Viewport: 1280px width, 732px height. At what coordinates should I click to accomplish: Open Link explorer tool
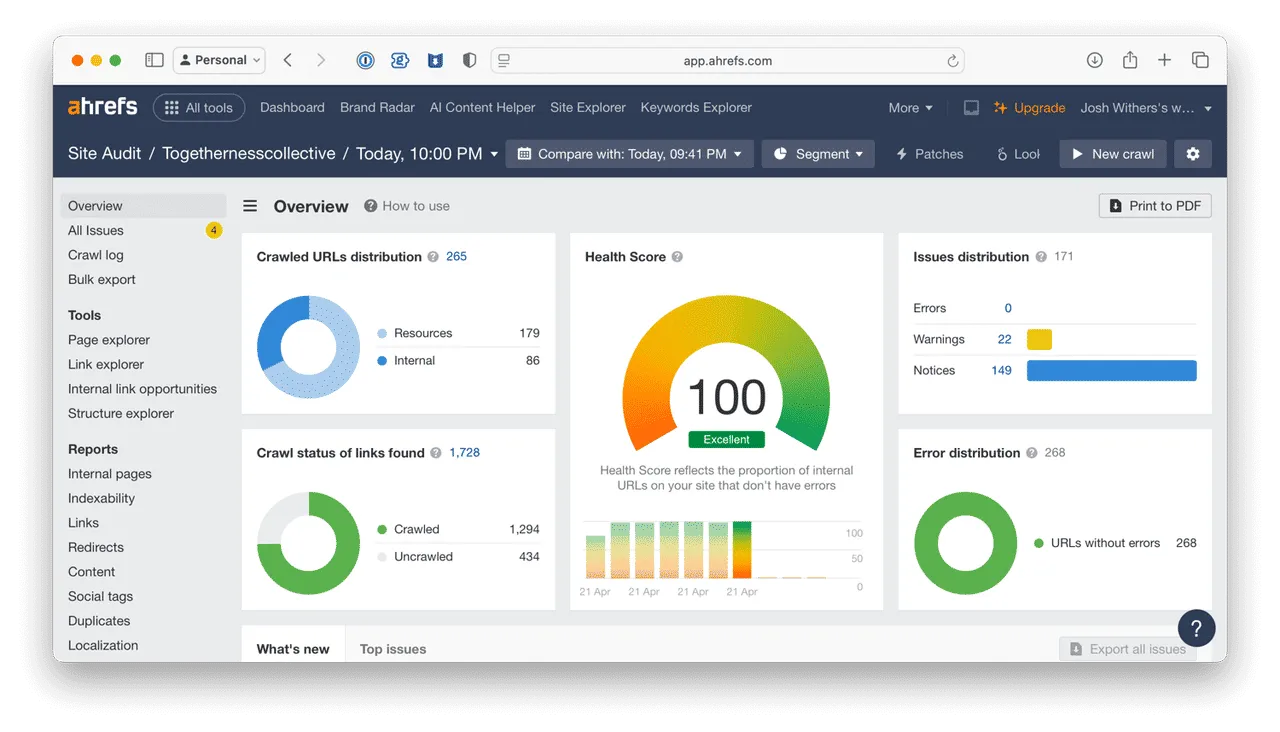click(x=106, y=365)
